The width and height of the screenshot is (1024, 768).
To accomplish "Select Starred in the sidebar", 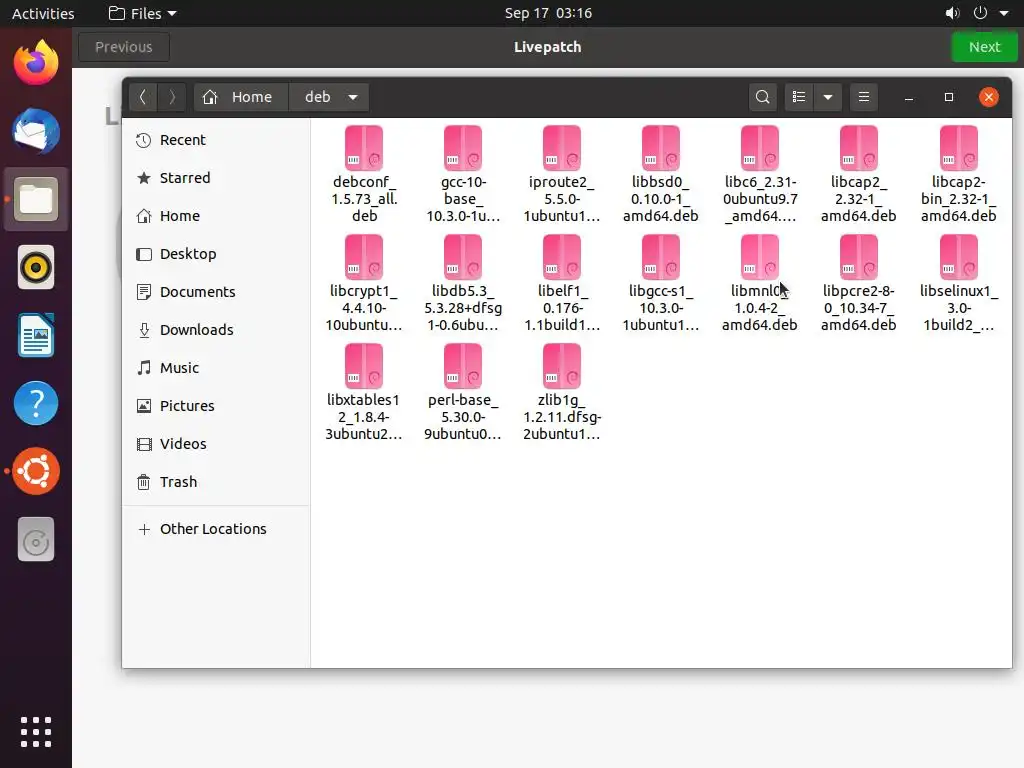I will (x=216, y=178).
